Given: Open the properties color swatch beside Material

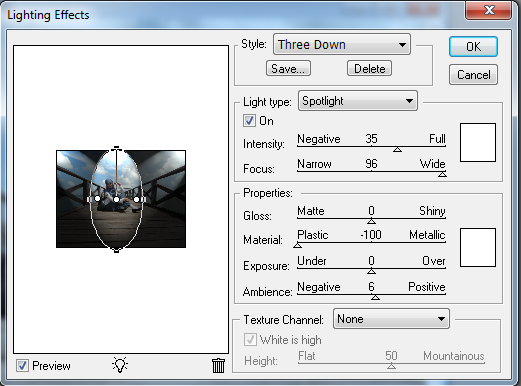Looking at the screenshot, I should (478, 247).
